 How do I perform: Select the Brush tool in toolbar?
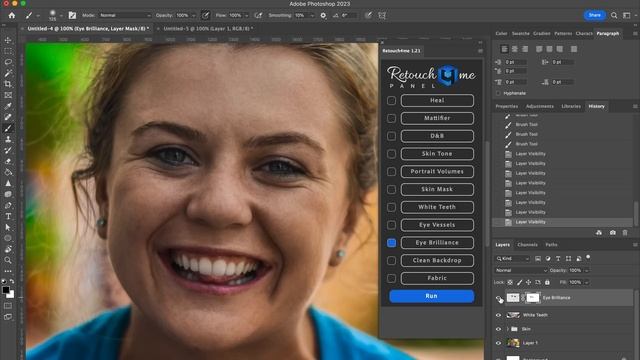[8, 128]
